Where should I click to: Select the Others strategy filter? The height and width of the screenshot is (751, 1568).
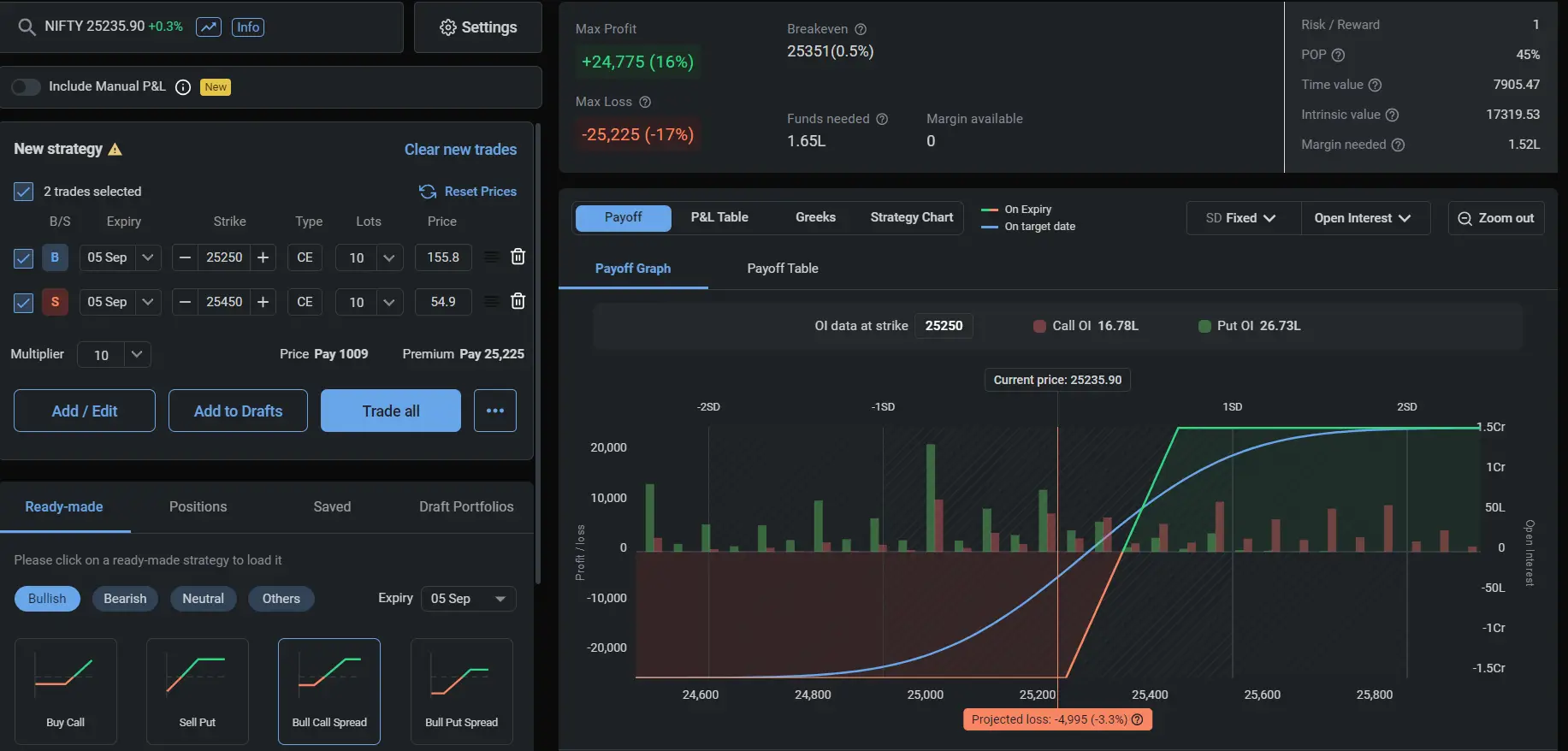(281, 599)
